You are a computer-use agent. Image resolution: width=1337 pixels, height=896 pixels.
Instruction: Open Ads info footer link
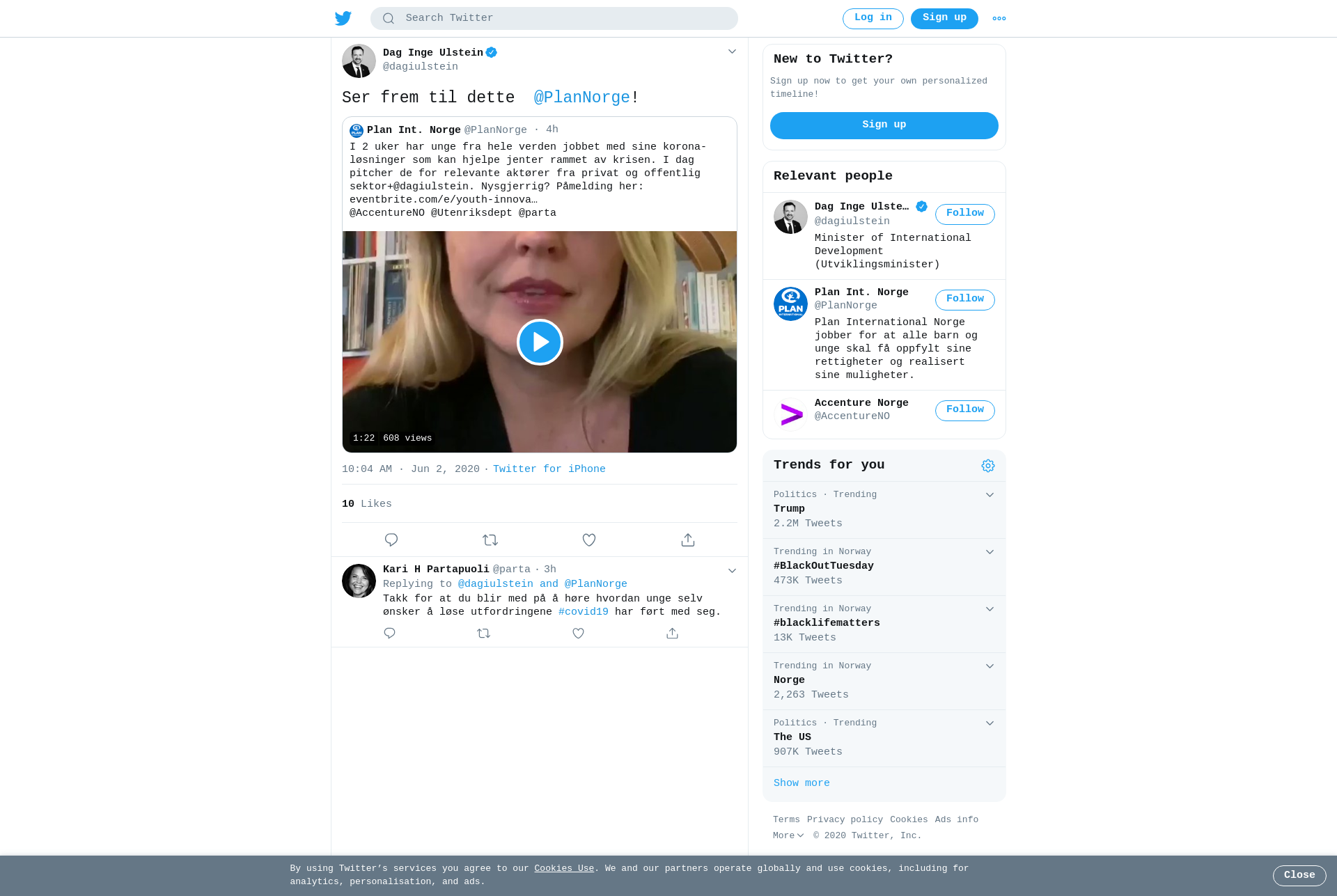pos(957,819)
